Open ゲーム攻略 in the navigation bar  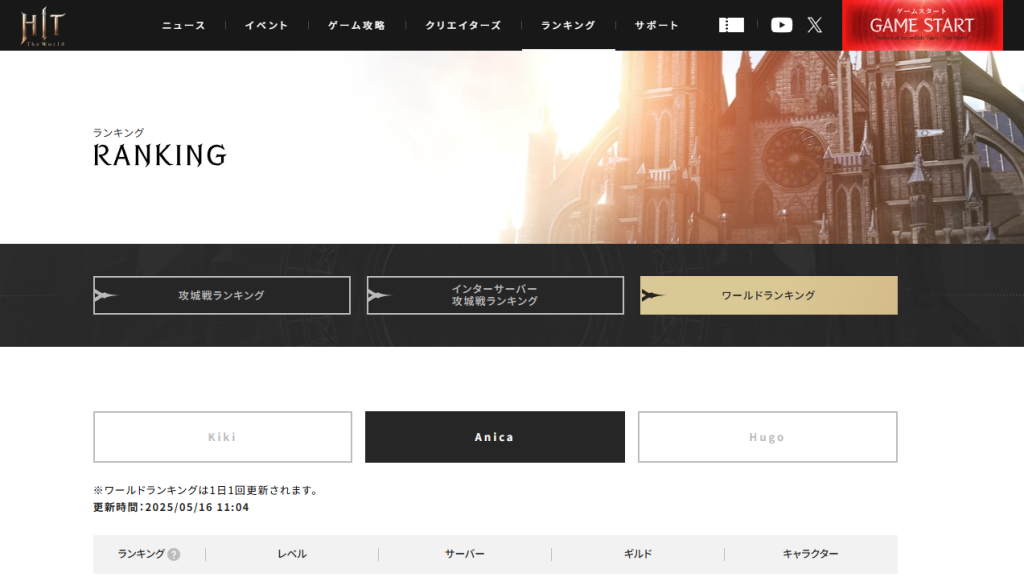pyautogui.click(x=356, y=25)
